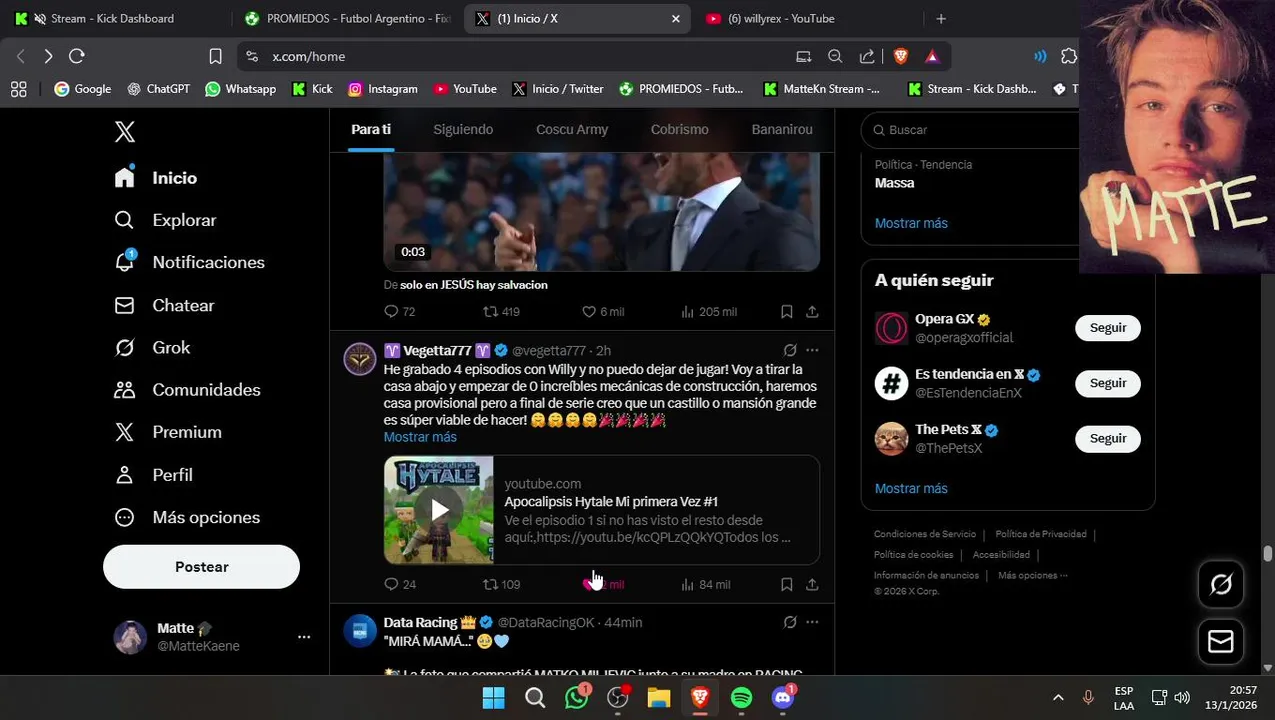Open Grok icon on Data Racing post
The width and height of the screenshot is (1275, 720).
pos(790,622)
